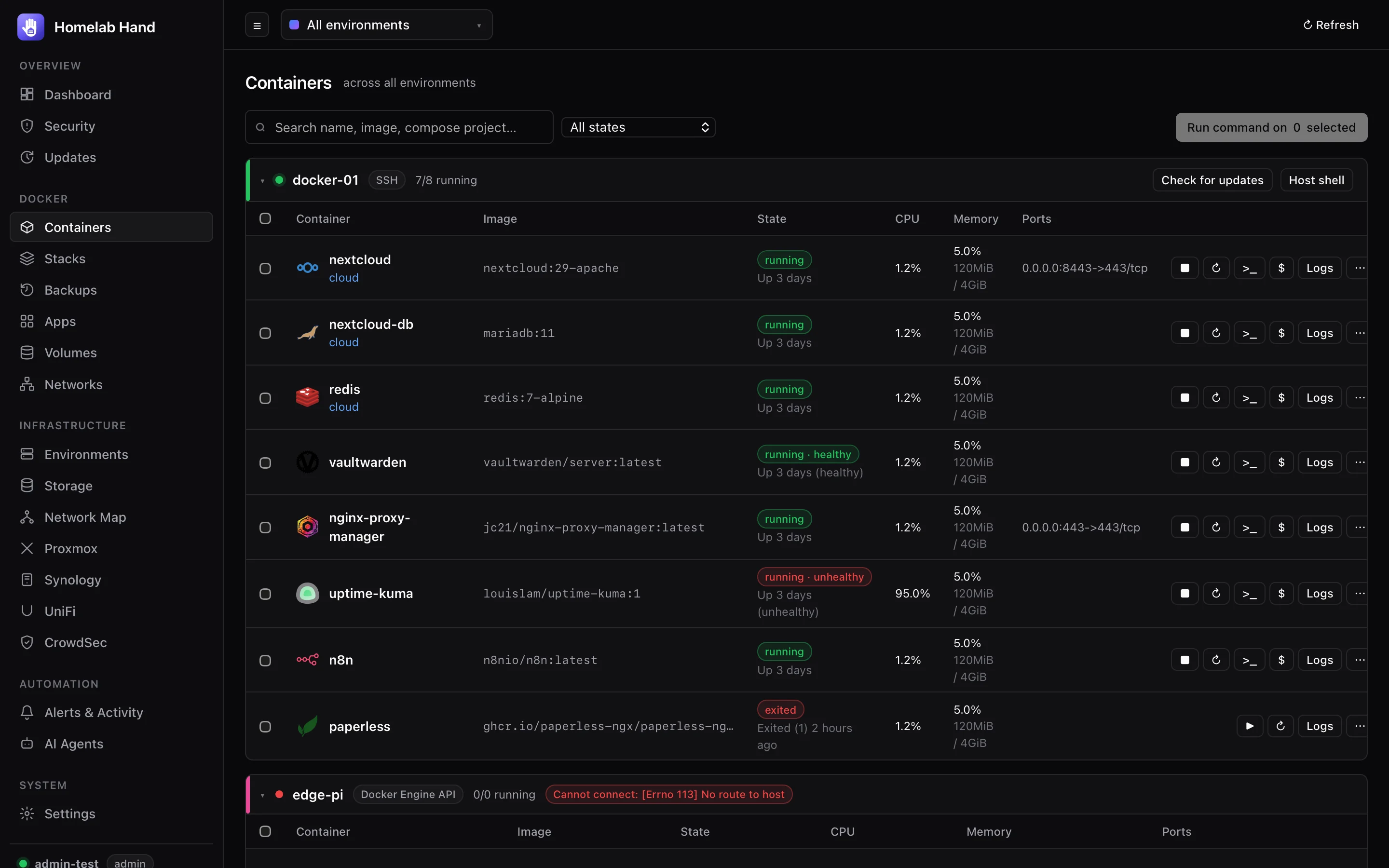Open Logs for paperless
Screen dimensions: 1389x868
(1320, 726)
